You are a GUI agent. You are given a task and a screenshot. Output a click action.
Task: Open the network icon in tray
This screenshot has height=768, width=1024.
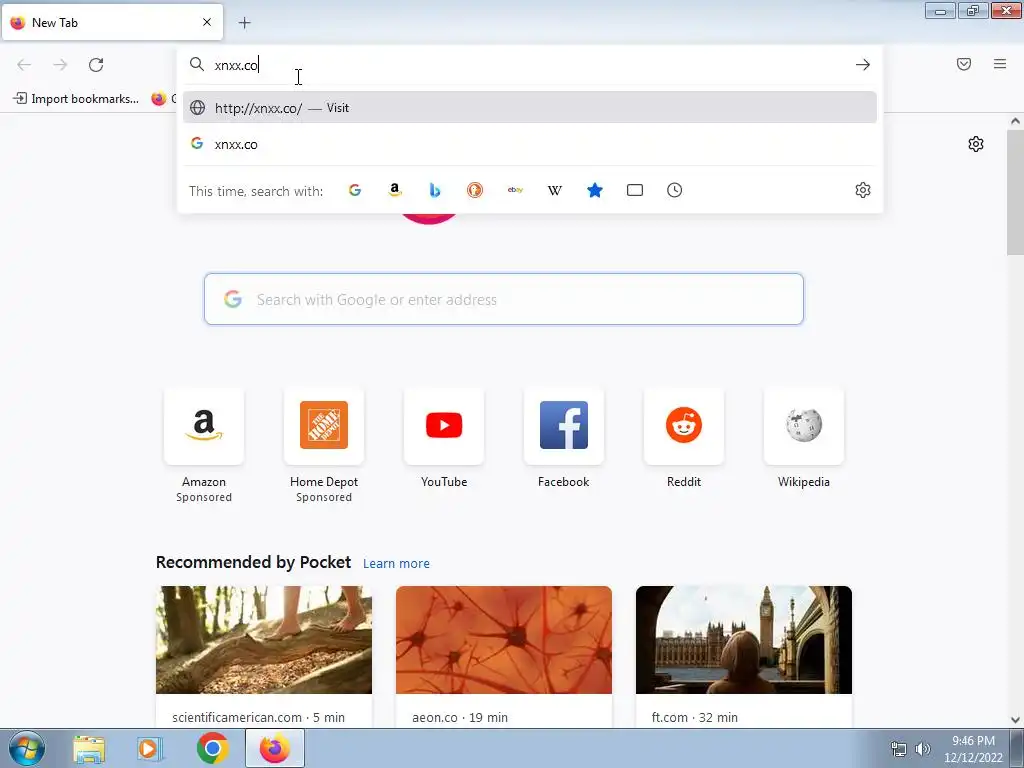[x=899, y=749]
